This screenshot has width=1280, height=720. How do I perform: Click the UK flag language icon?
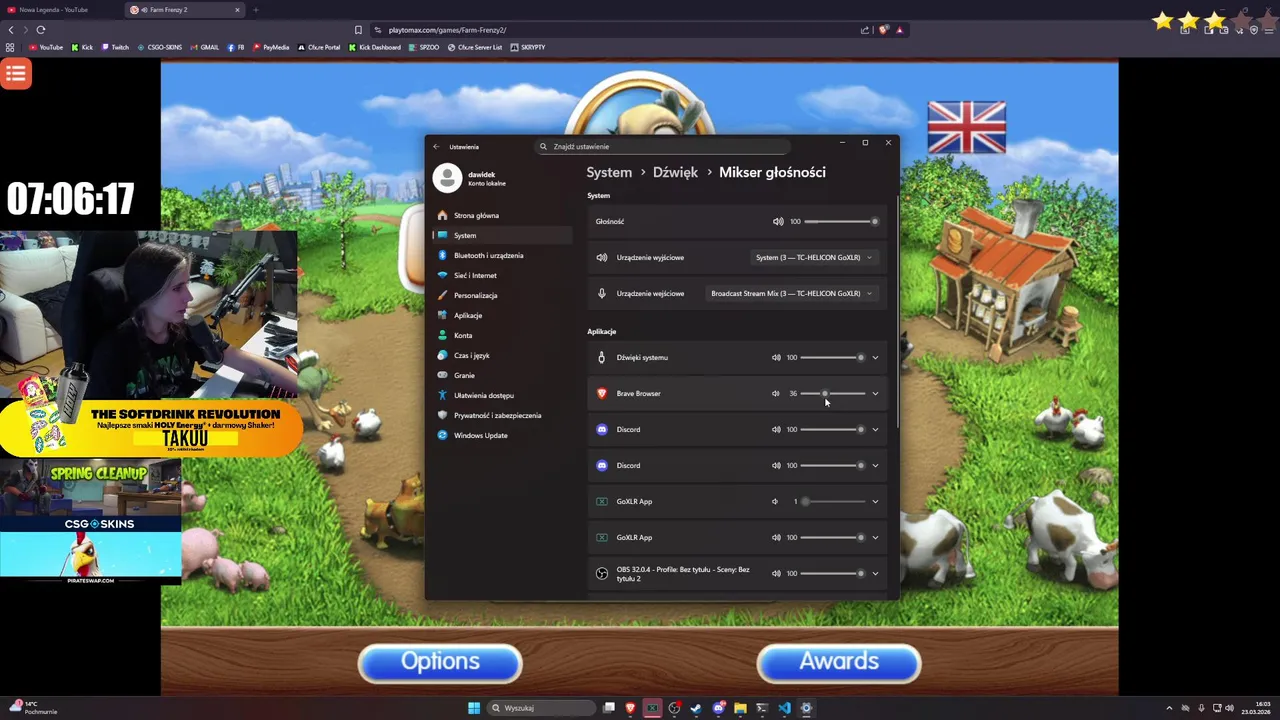point(966,127)
